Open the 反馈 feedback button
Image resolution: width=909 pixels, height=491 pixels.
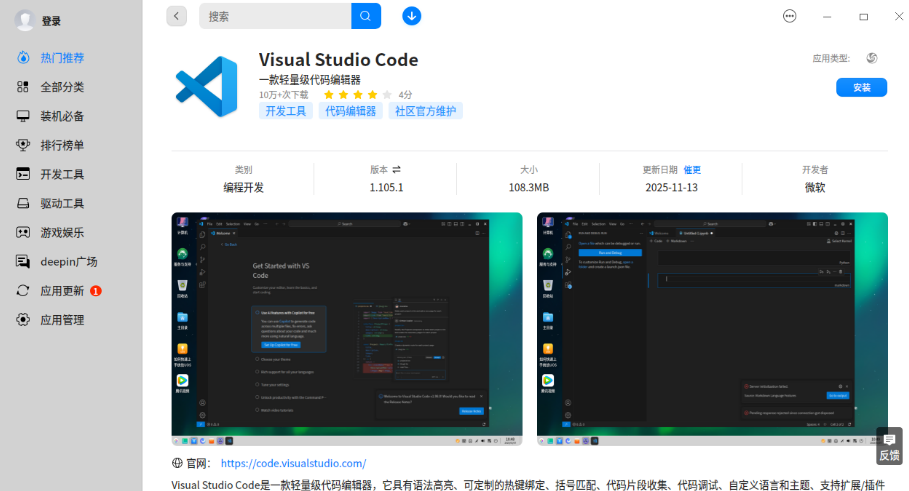889,446
